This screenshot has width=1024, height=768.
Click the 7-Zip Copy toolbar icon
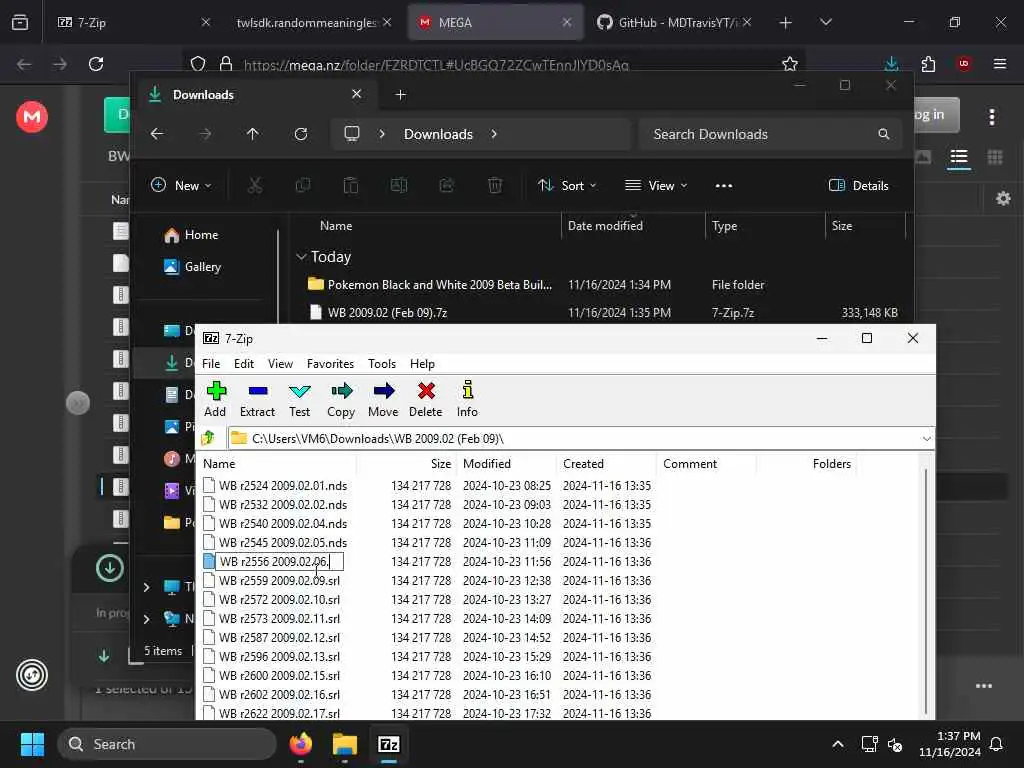(341, 391)
